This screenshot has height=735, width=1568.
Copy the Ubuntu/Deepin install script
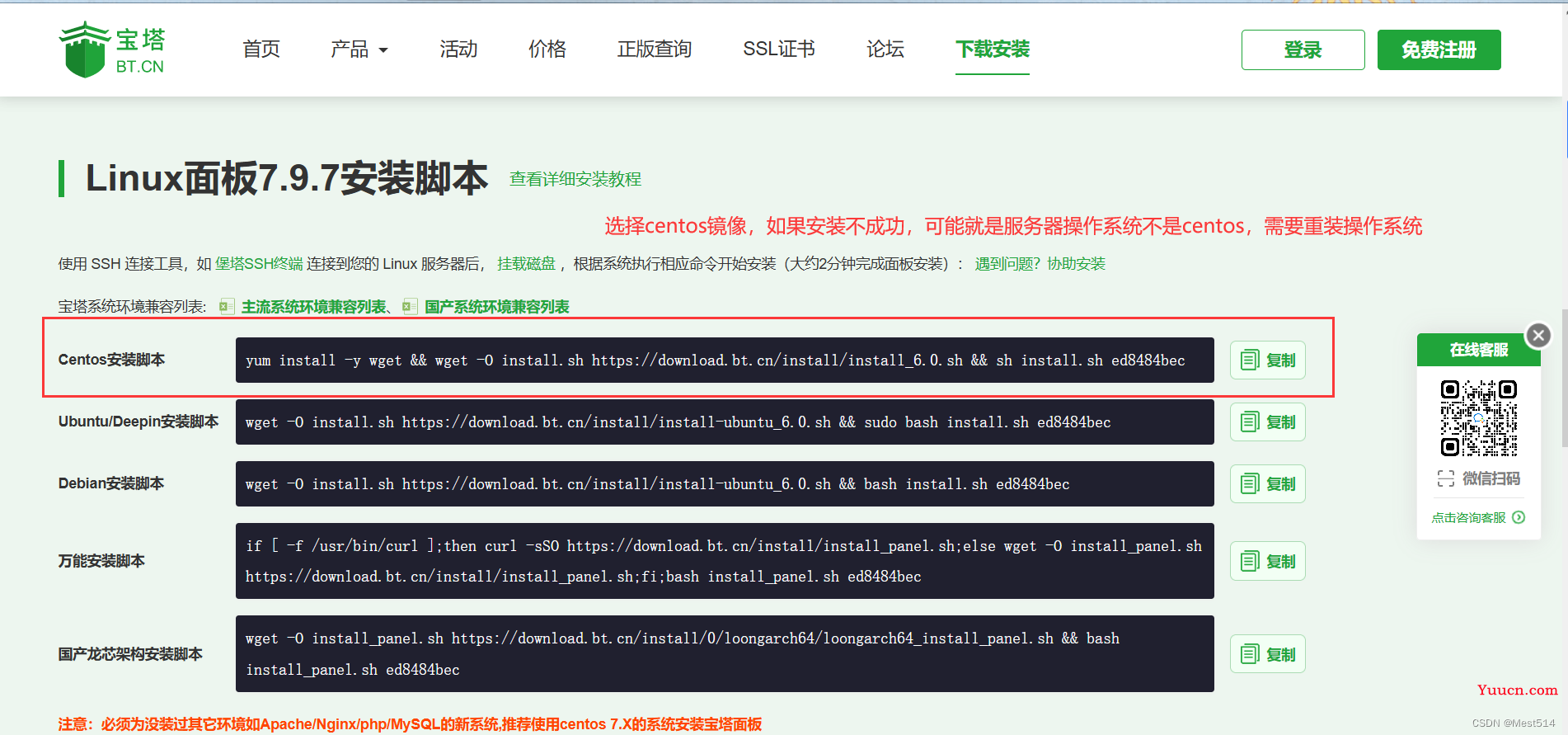point(1268,422)
